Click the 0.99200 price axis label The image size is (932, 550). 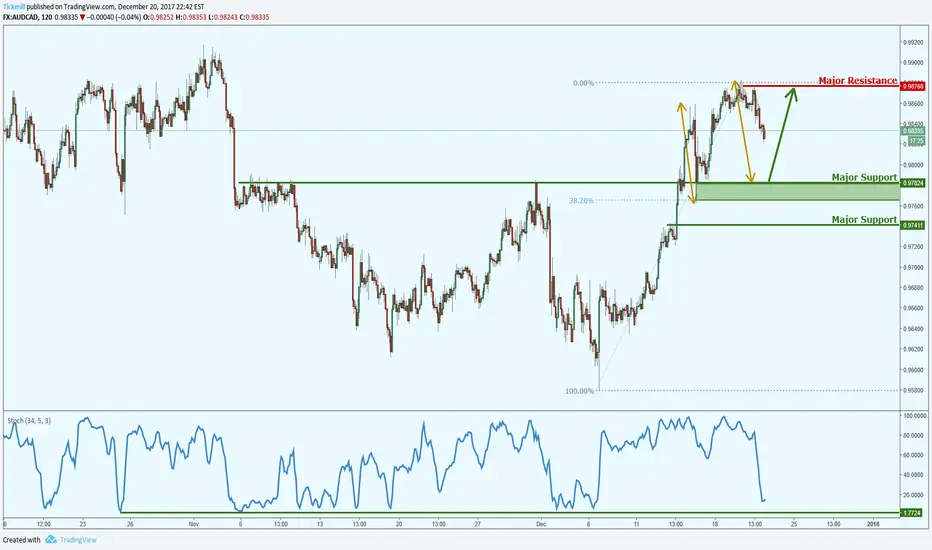pos(914,42)
